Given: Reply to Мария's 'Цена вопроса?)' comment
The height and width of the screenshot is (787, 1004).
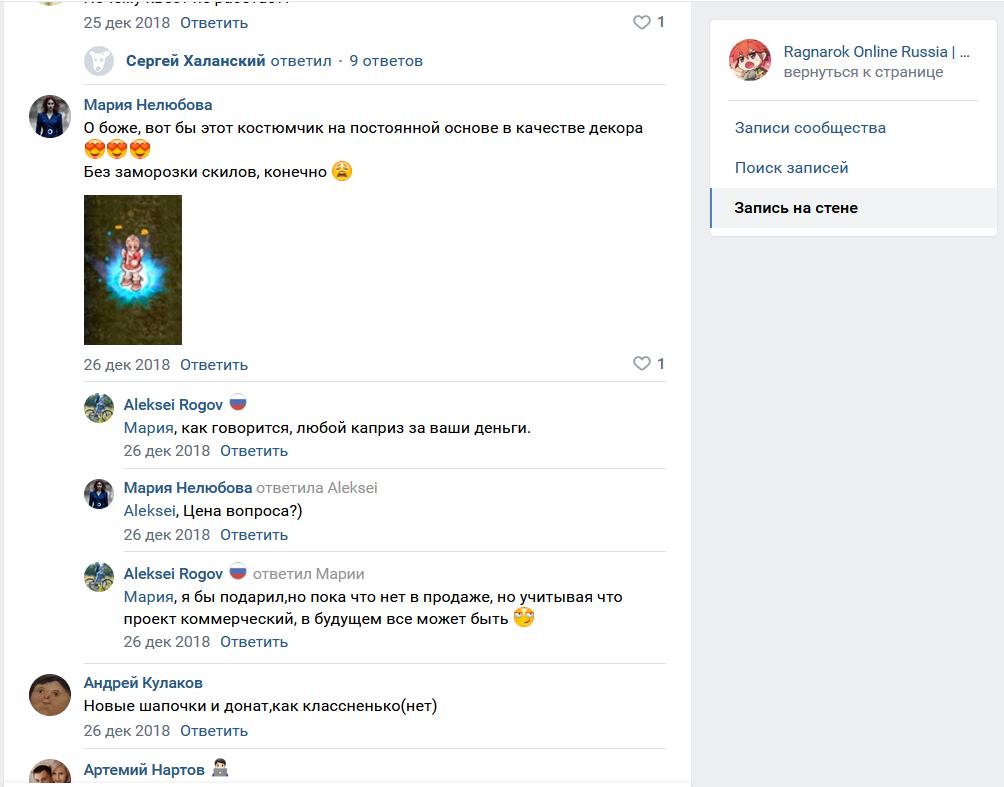Looking at the screenshot, I should (x=254, y=535).
